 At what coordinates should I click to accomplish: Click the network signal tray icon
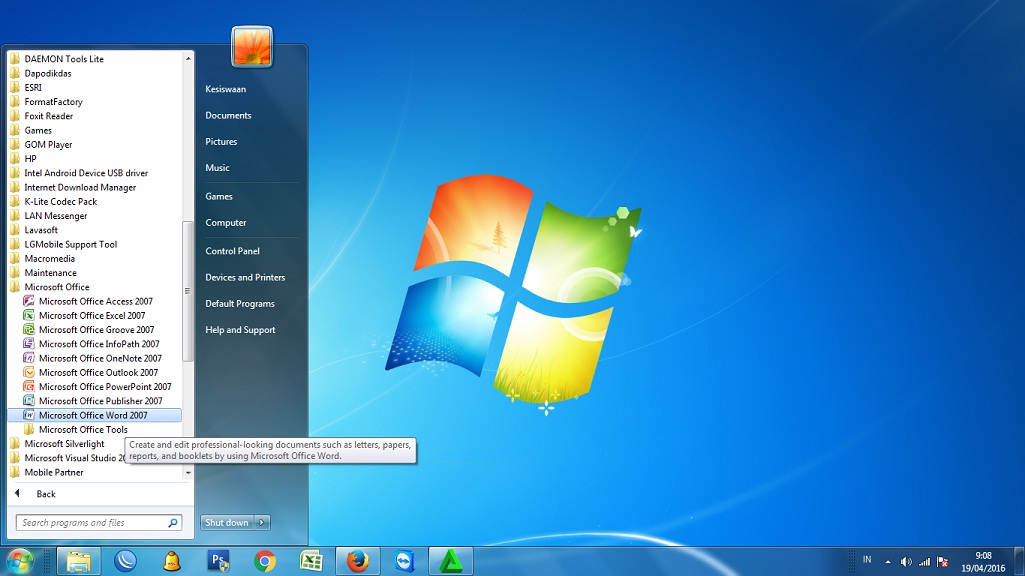(x=924, y=562)
